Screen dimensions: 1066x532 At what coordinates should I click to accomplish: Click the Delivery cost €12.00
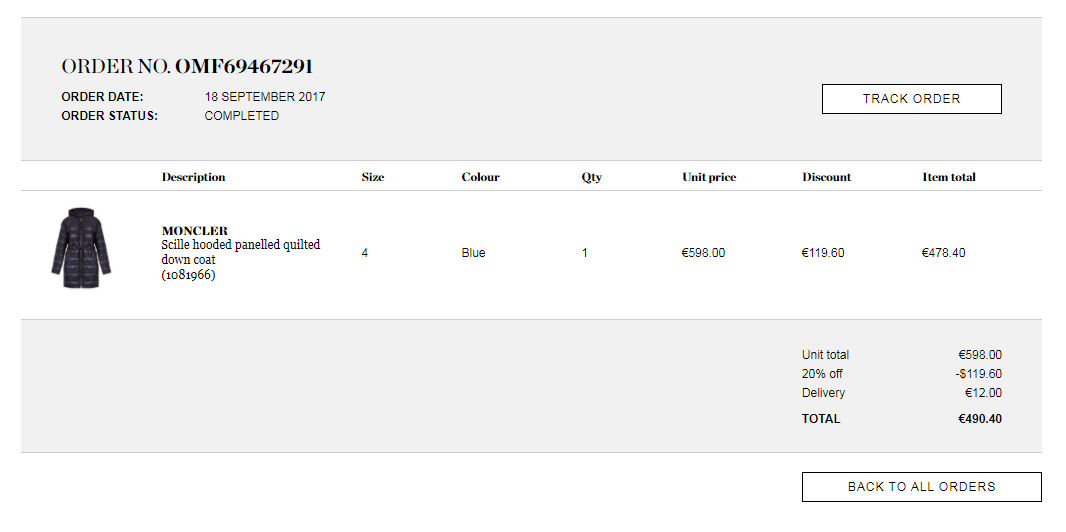pyautogui.click(x=983, y=393)
